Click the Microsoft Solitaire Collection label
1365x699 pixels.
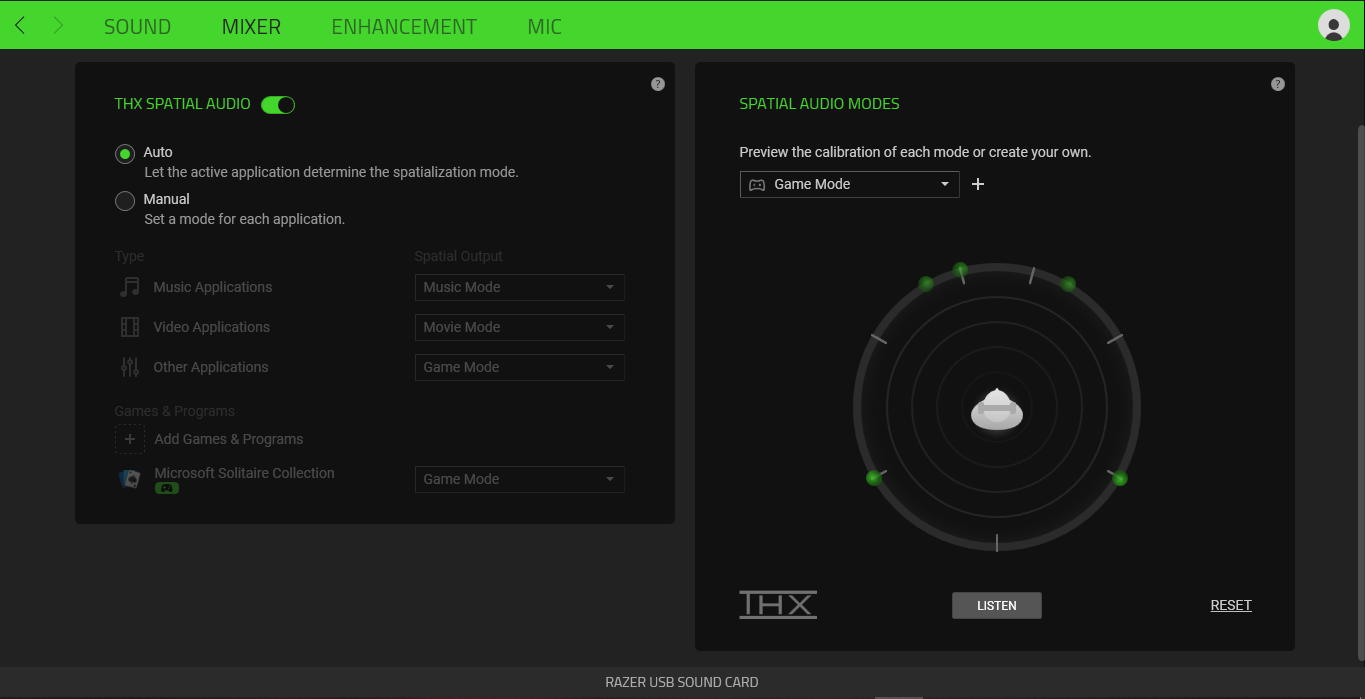point(244,473)
